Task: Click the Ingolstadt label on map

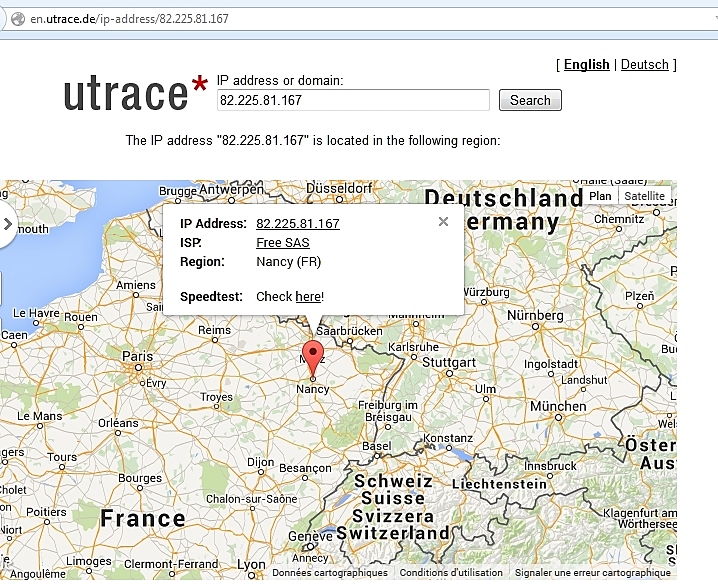Action: [551, 364]
